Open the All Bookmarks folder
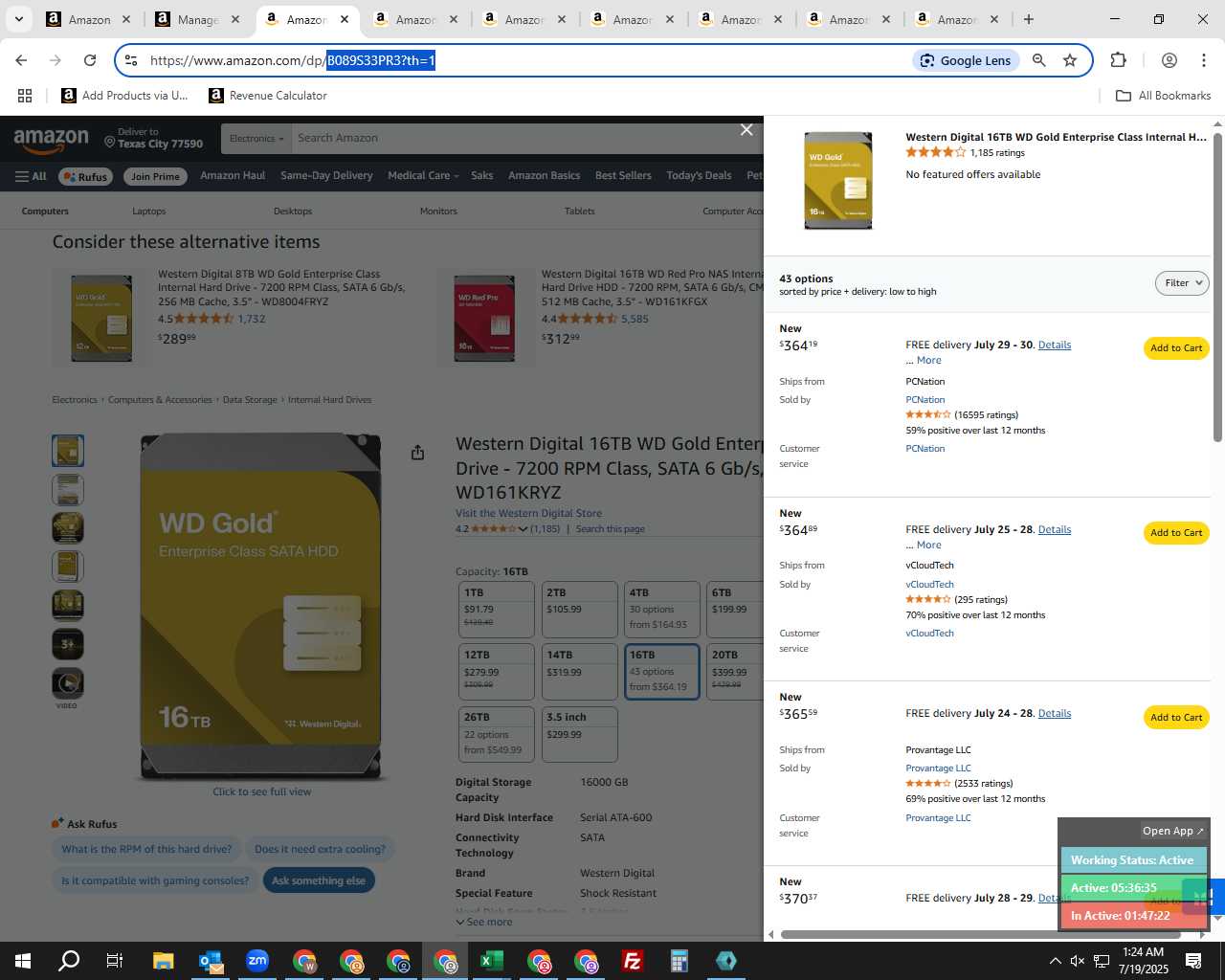 (x=1163, y=96)
